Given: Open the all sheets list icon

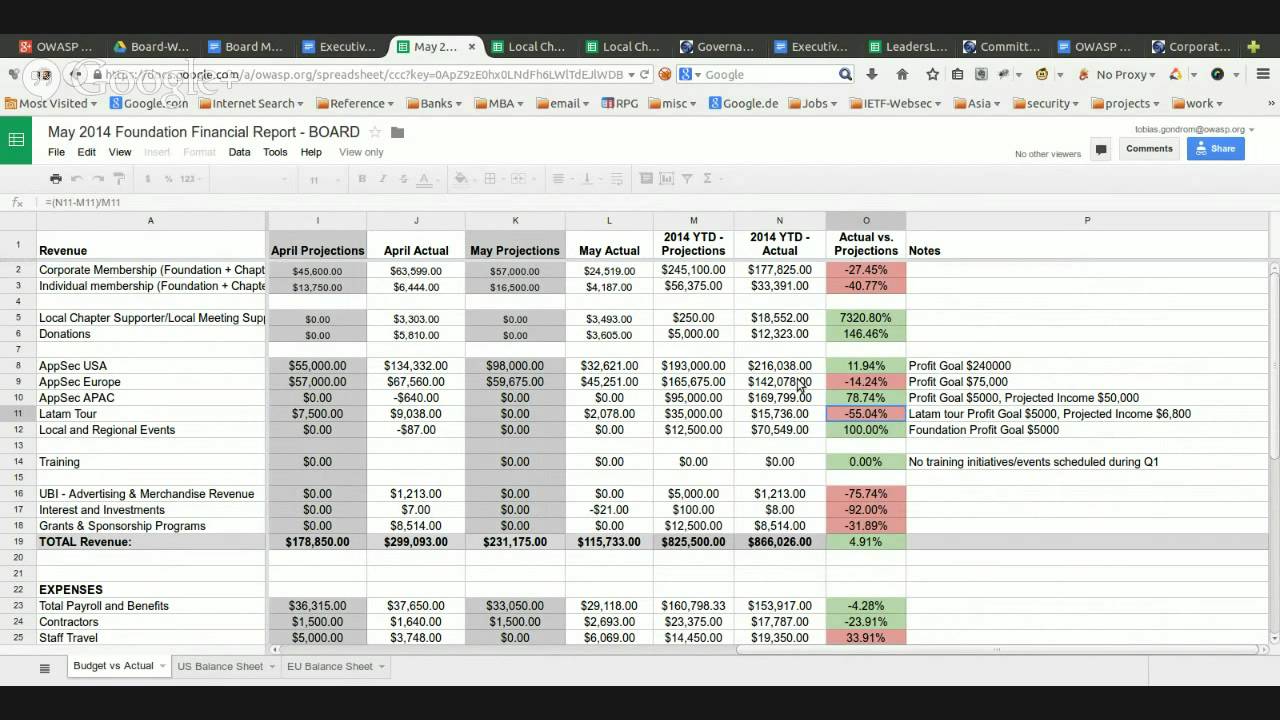Looking at the screenshot, I should [x=45, y=668].
